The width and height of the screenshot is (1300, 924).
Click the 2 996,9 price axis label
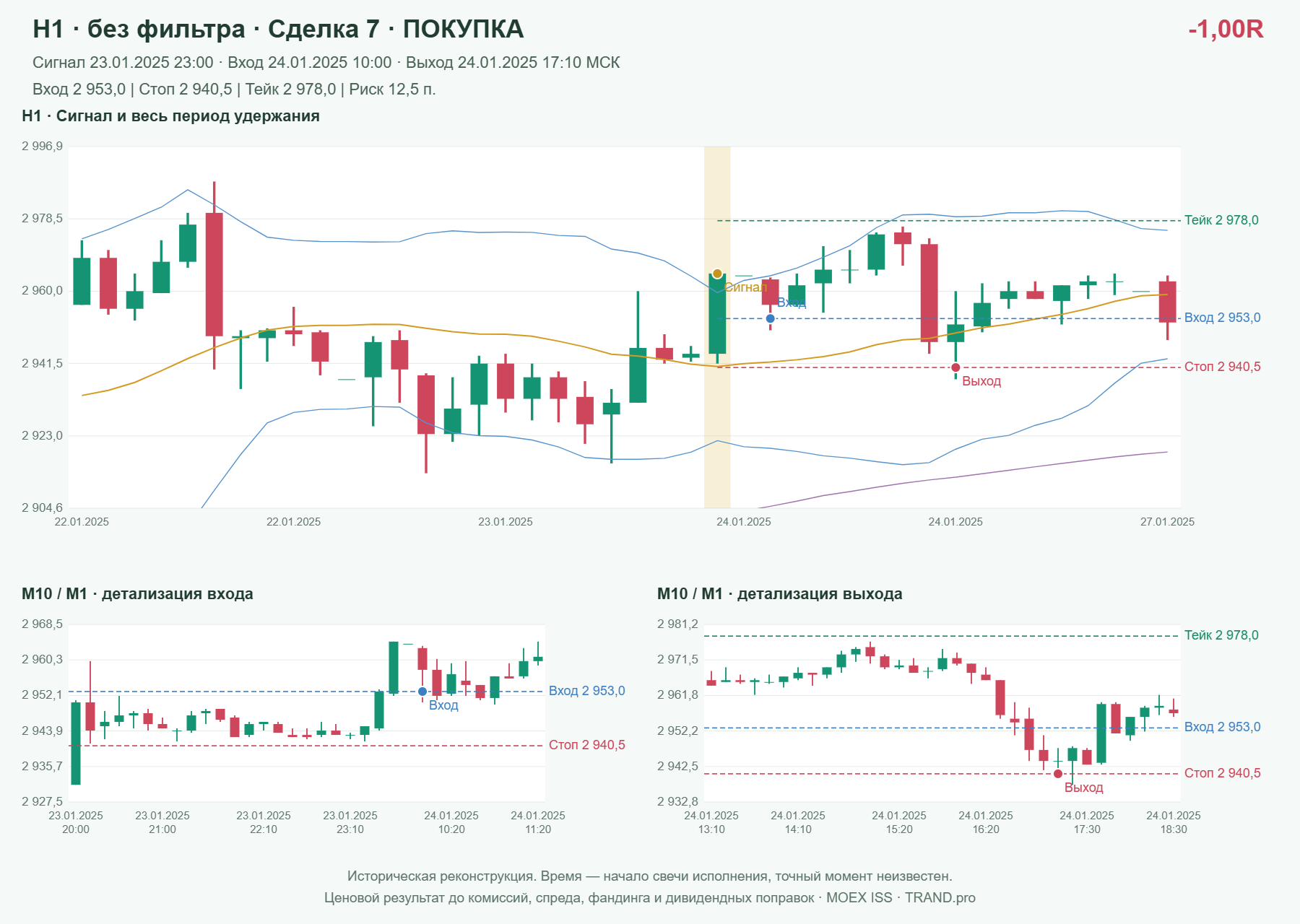coord(42,147)
